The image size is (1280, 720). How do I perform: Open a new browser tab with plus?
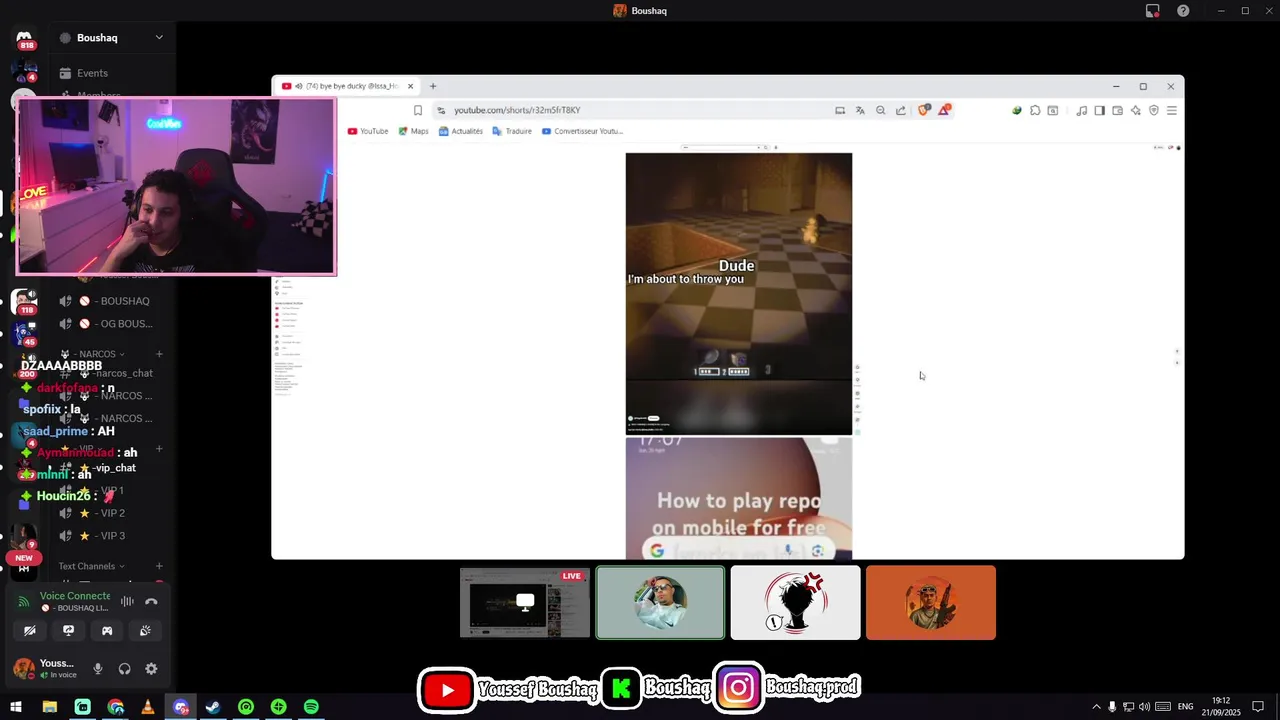click(433, 86)
